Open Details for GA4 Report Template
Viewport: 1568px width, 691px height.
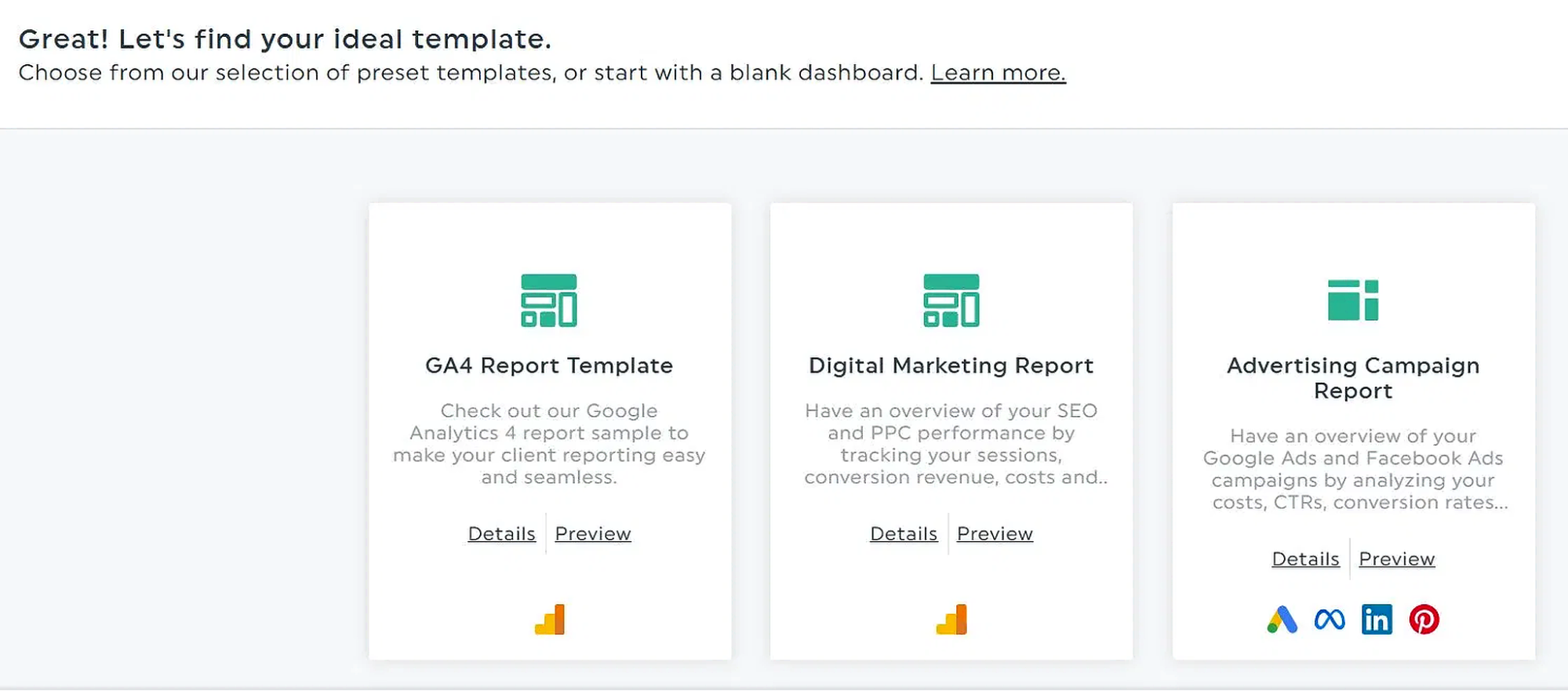(501, 534)
